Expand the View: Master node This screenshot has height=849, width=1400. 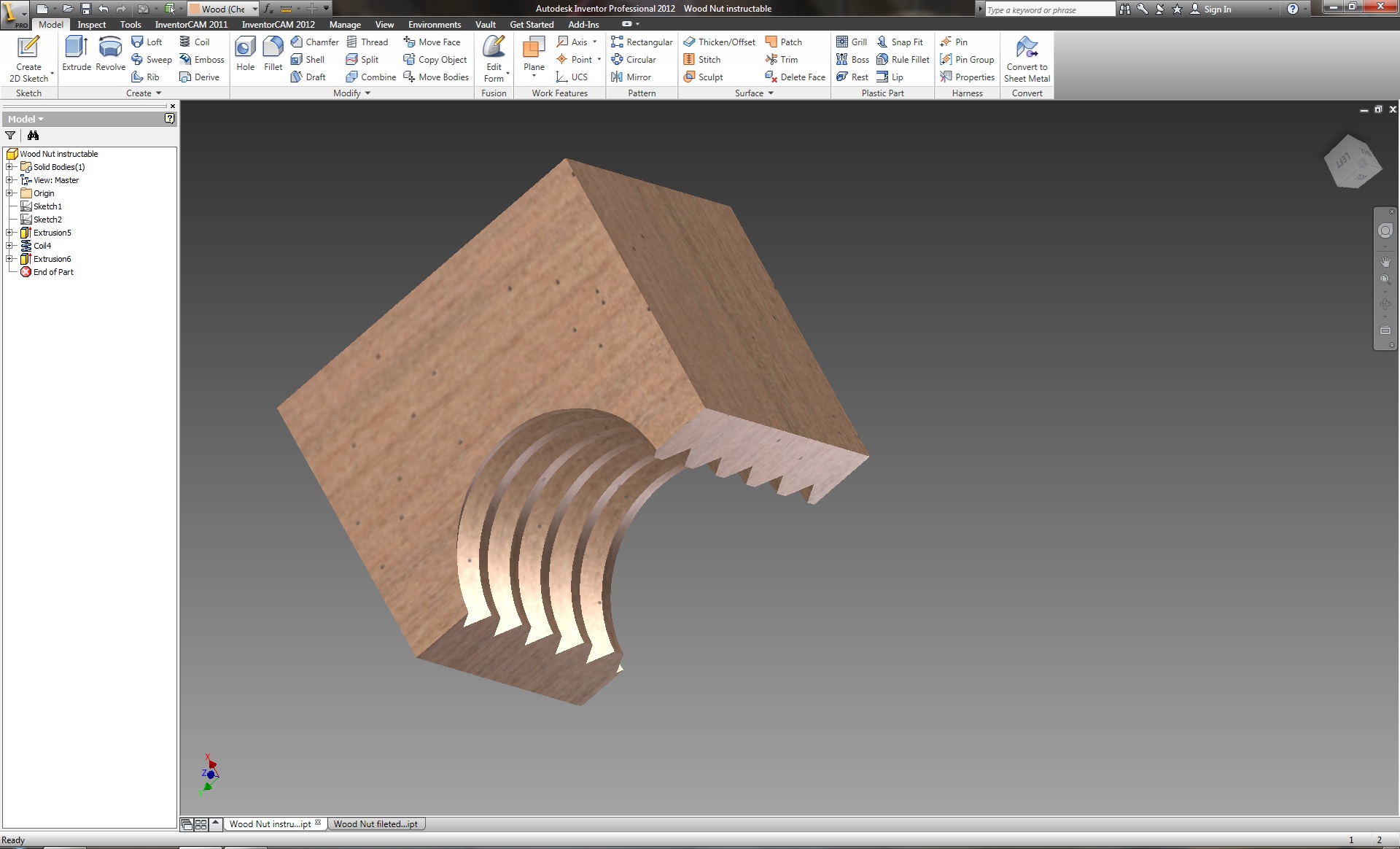[x=9, y=180]
